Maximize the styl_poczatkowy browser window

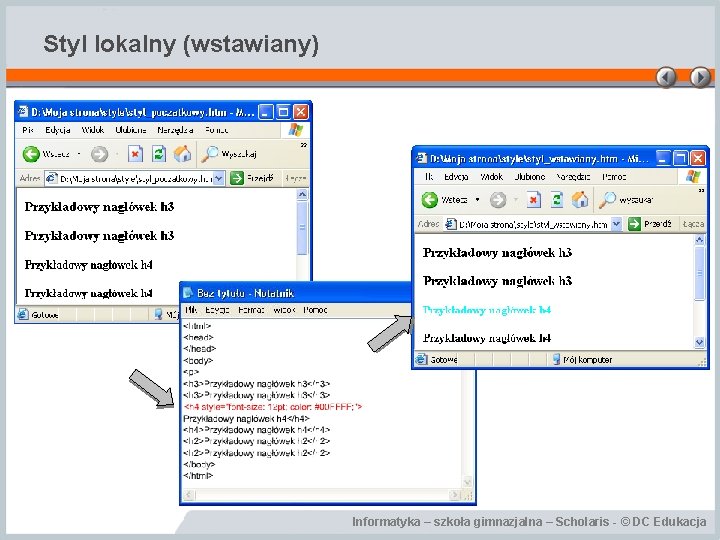click(x=283, y=112)
